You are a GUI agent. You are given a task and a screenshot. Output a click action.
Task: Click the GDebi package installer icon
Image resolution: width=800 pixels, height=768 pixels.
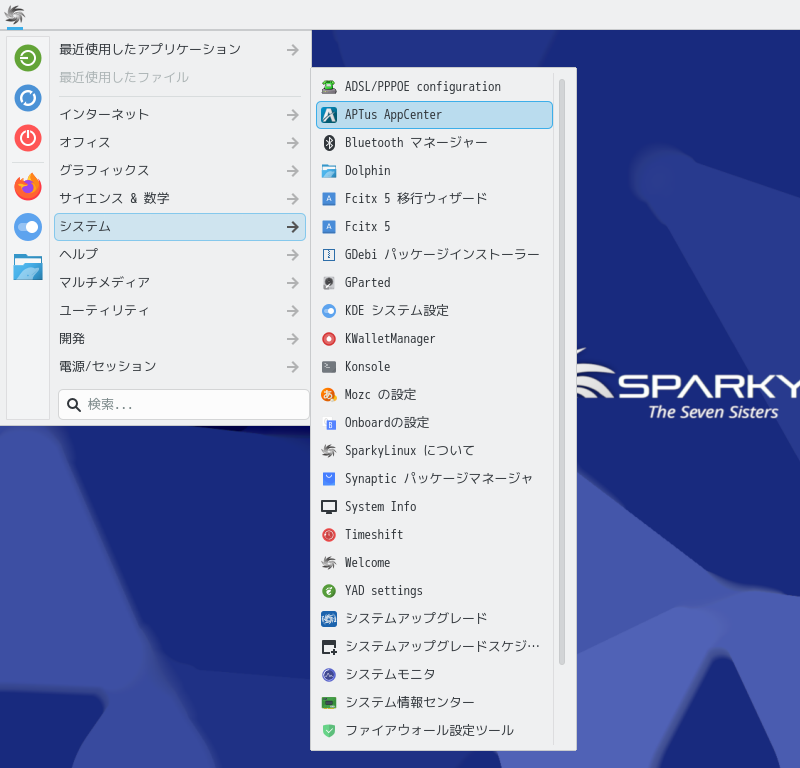[329, 255]
